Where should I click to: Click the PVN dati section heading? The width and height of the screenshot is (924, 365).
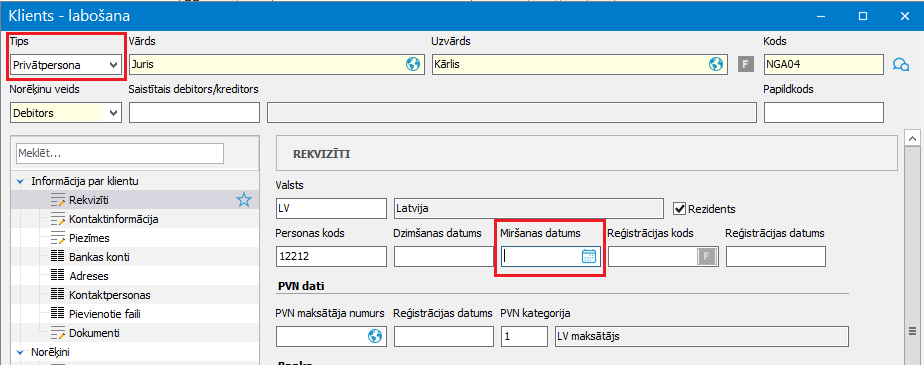coord(301,286)
